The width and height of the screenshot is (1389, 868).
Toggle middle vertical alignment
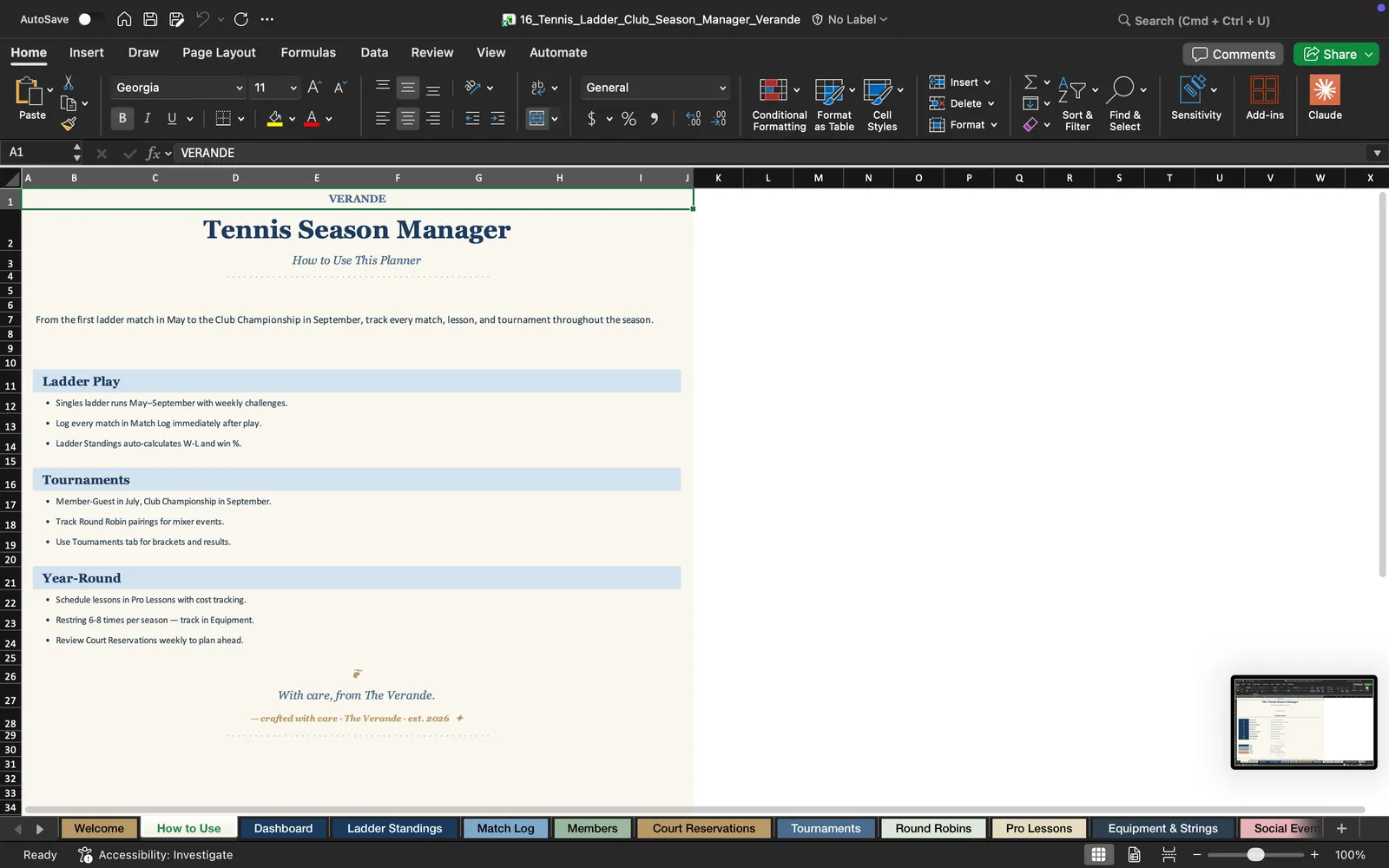[407, 87]
